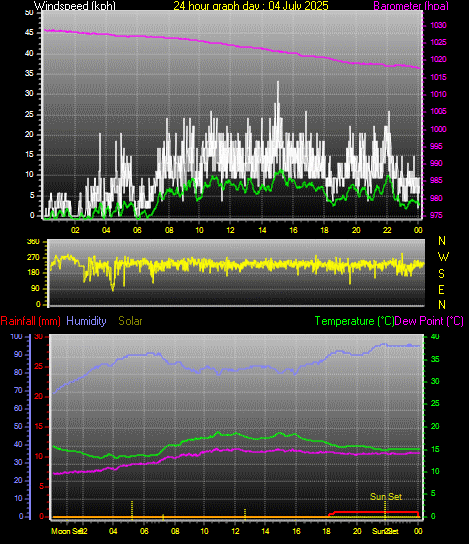Select the 360 wind direction scale value
Screen dimensions: 469x544
pos(33,241)
